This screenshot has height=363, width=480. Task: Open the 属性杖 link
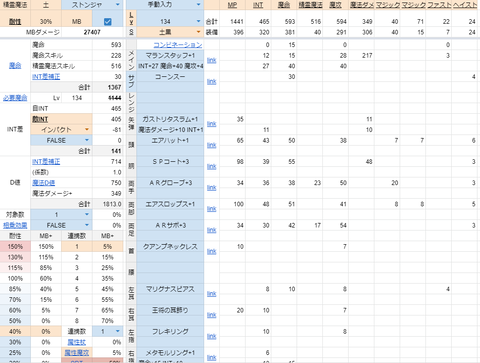[77, 342]
